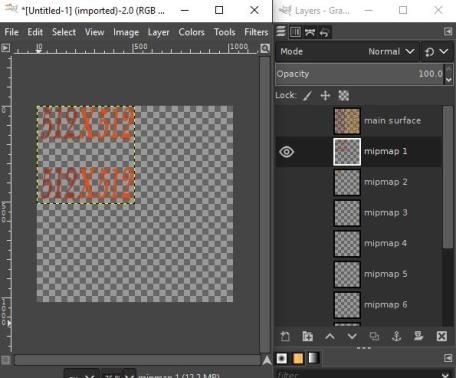Switch to the Brushes tab in lower dock

pos(282,359)
